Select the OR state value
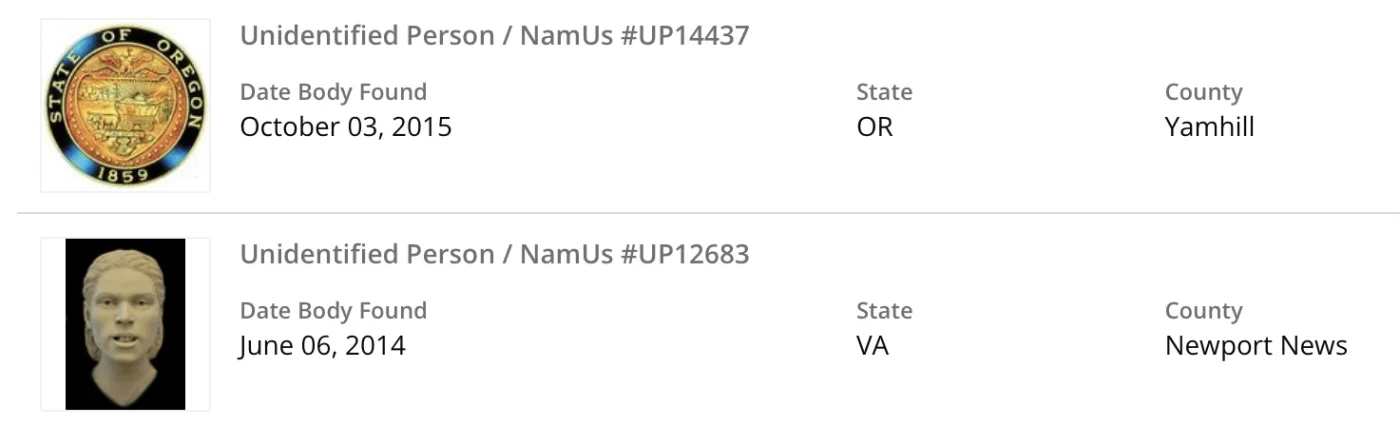 point(874,127)
